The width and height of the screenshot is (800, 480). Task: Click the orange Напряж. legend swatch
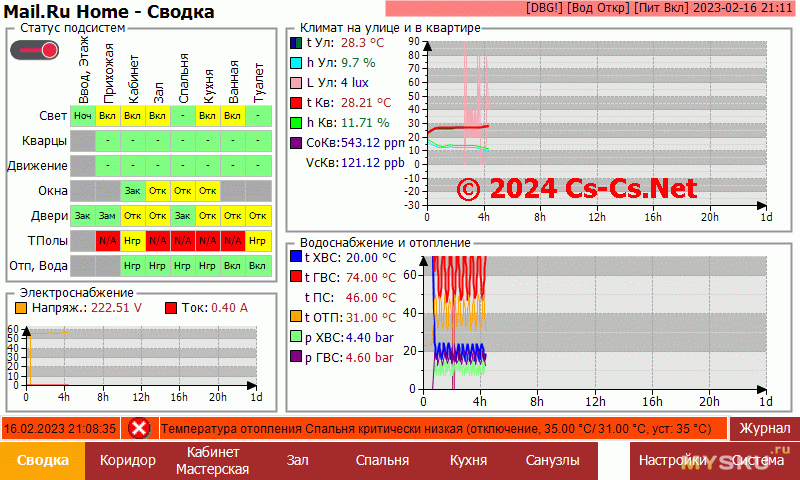[x=21, y=308]
